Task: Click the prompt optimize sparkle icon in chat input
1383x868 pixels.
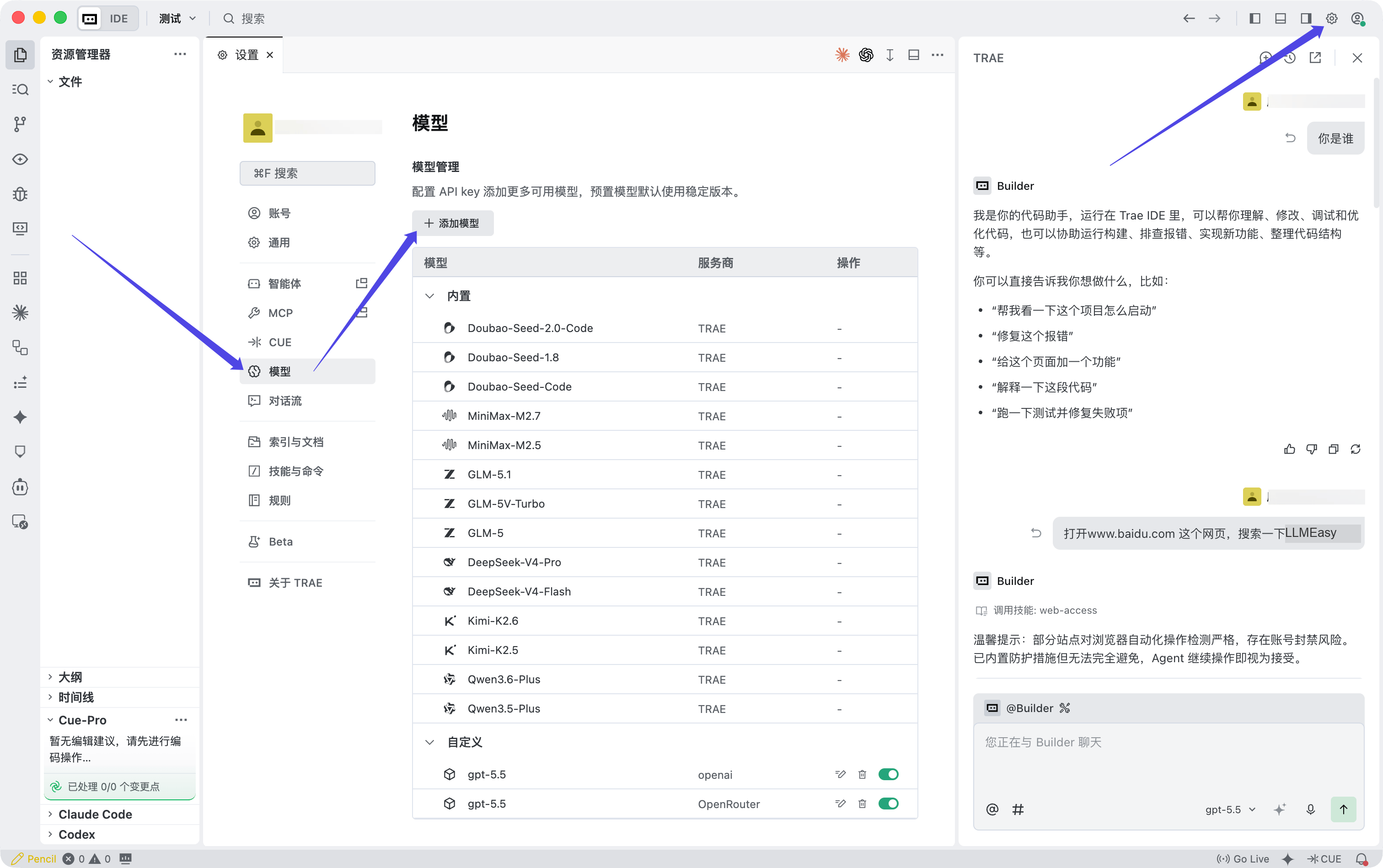Action: [x=1280, y=809]
